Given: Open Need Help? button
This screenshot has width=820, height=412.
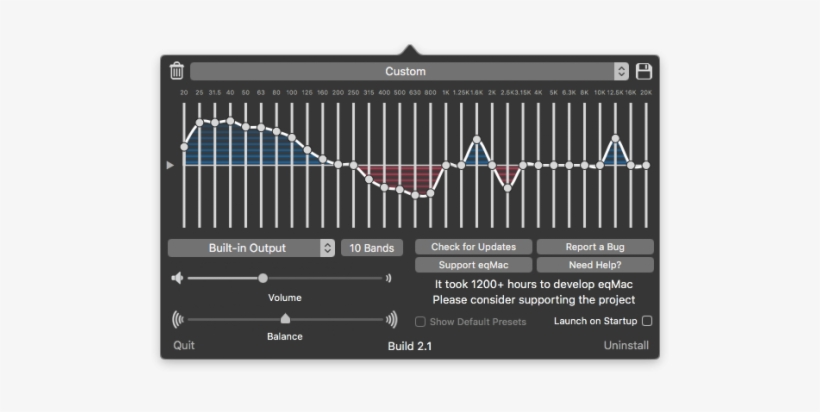Looking at the screenshot, I should [x=595, y=265].
